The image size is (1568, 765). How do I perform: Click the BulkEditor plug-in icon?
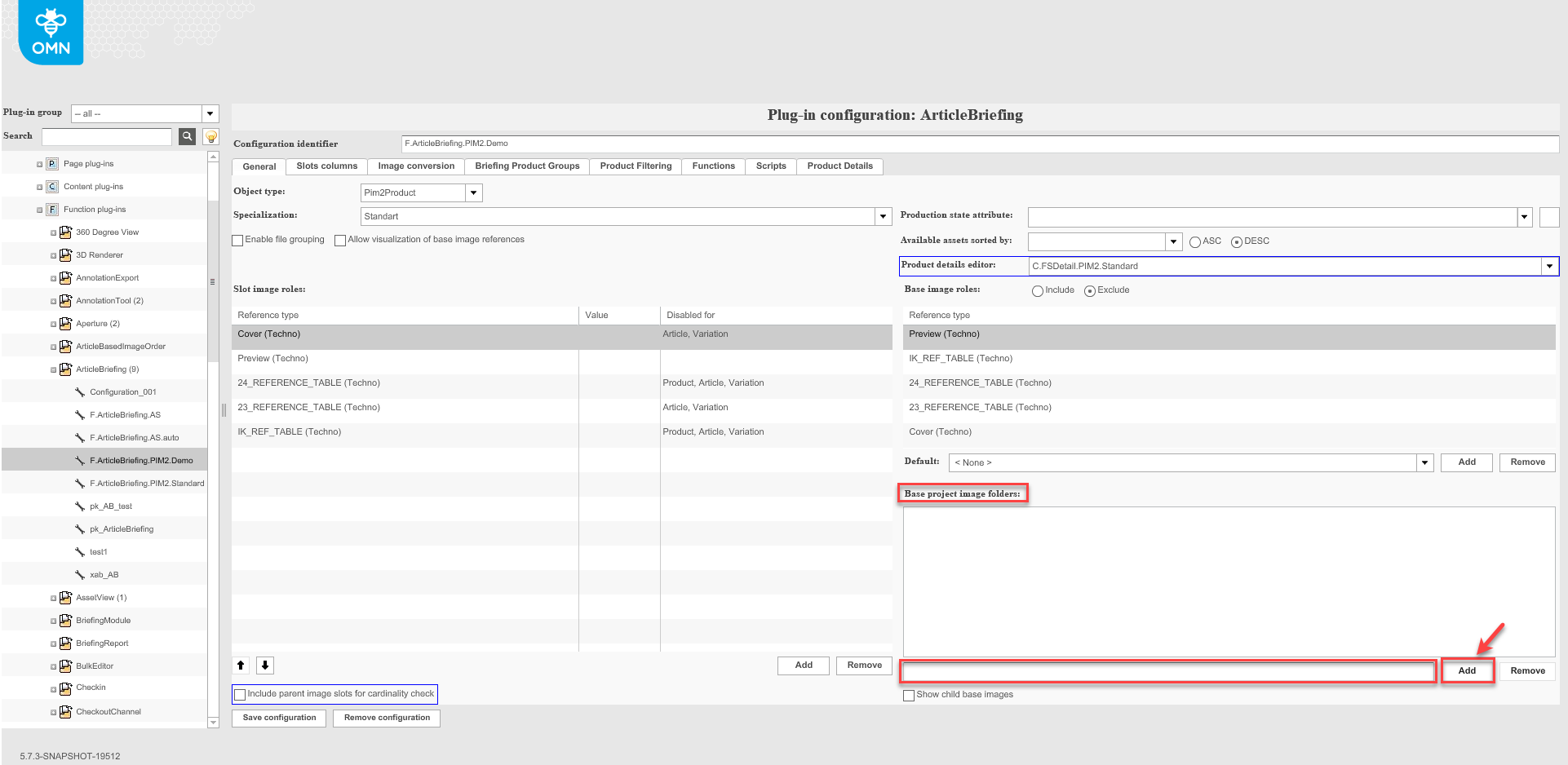point(66,666)
